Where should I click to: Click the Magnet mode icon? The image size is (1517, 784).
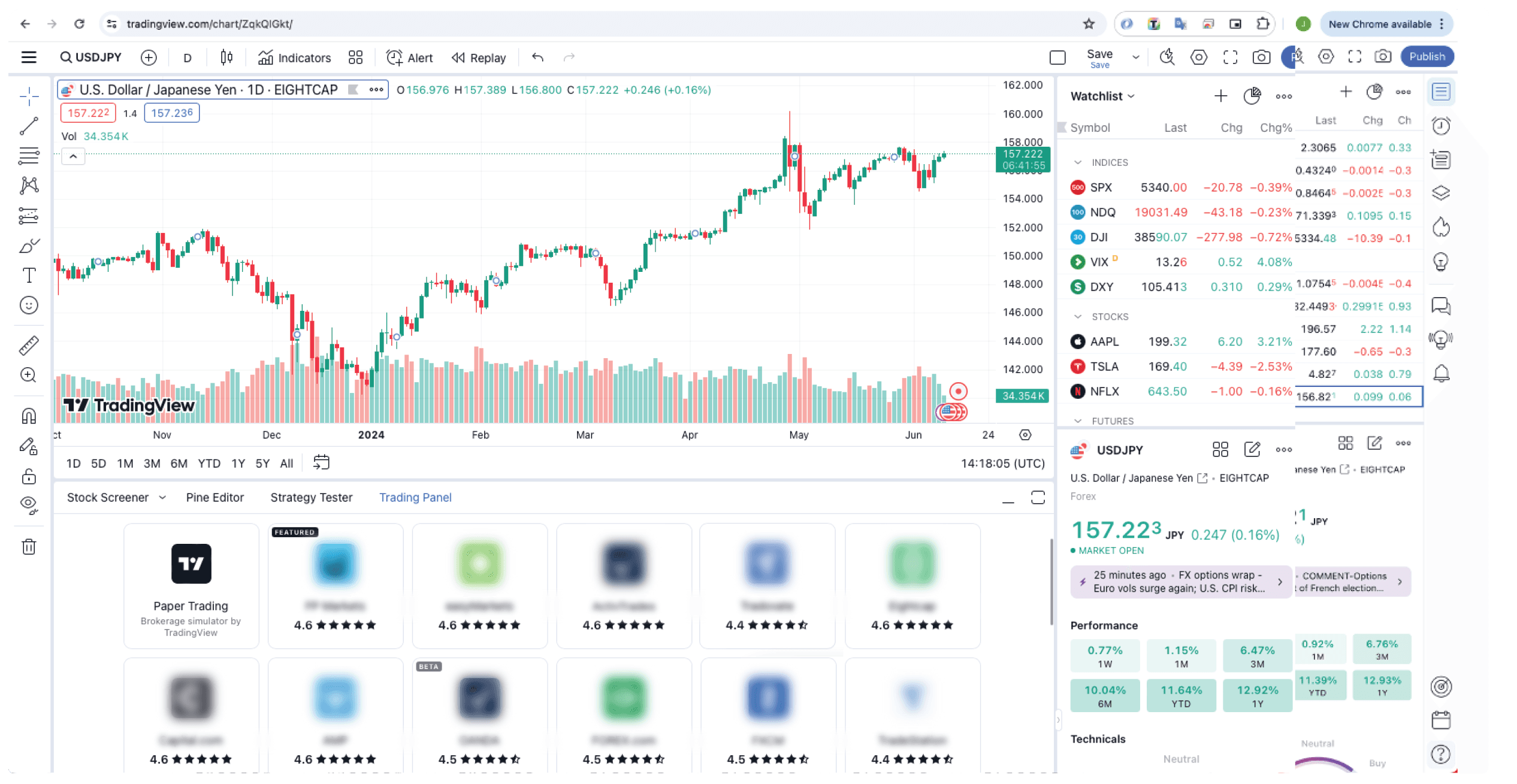[29, 416]
